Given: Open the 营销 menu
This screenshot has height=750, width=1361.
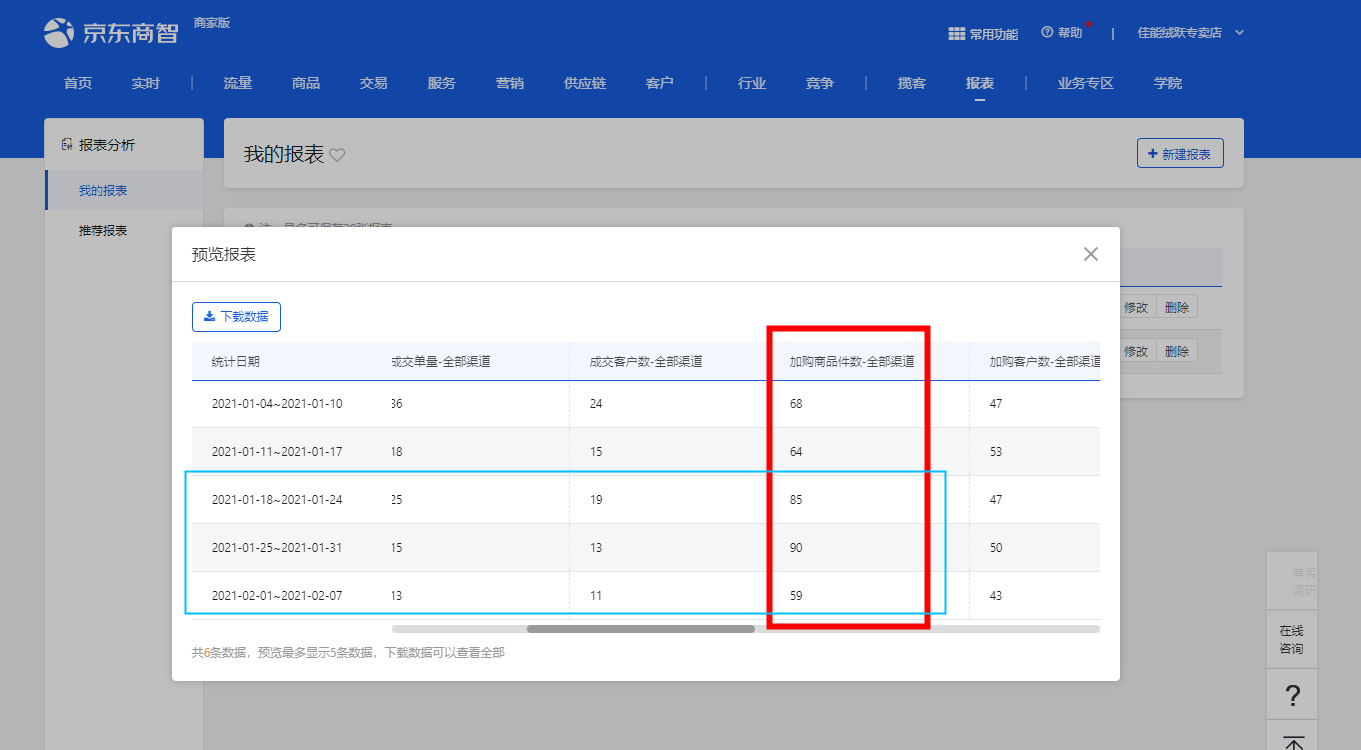Looking at the screenshot, I should point(510,83).
